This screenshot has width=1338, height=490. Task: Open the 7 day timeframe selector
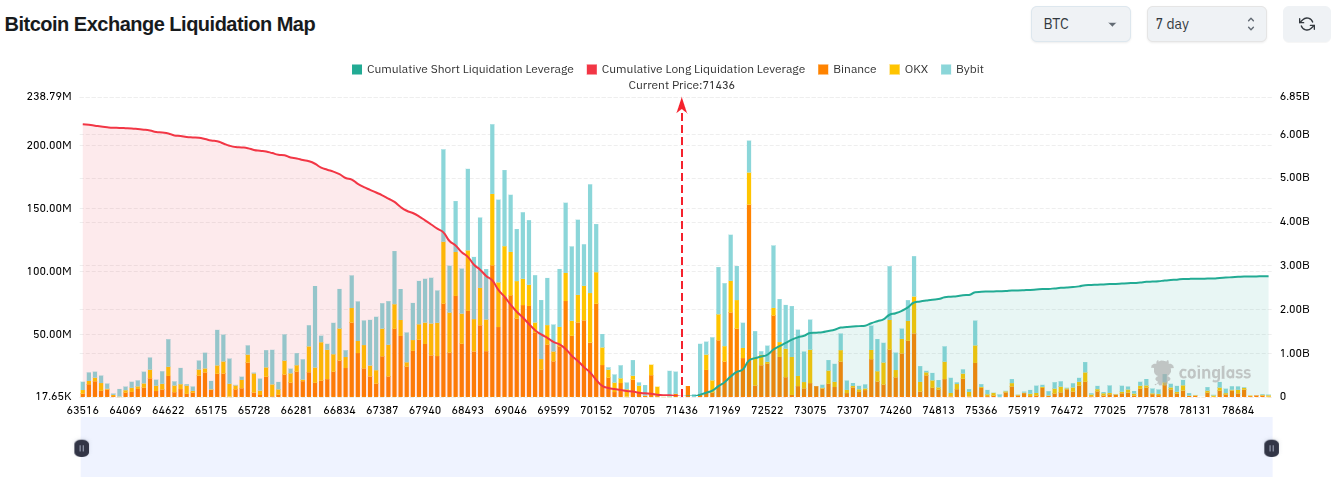tap(1206, 24)
